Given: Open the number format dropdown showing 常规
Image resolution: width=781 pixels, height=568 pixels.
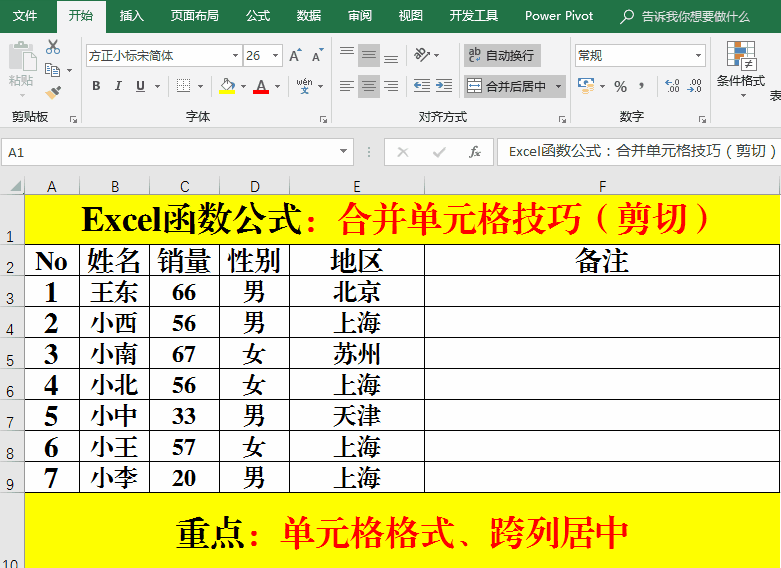Looking at the screenshot, I should pos(698,56).
